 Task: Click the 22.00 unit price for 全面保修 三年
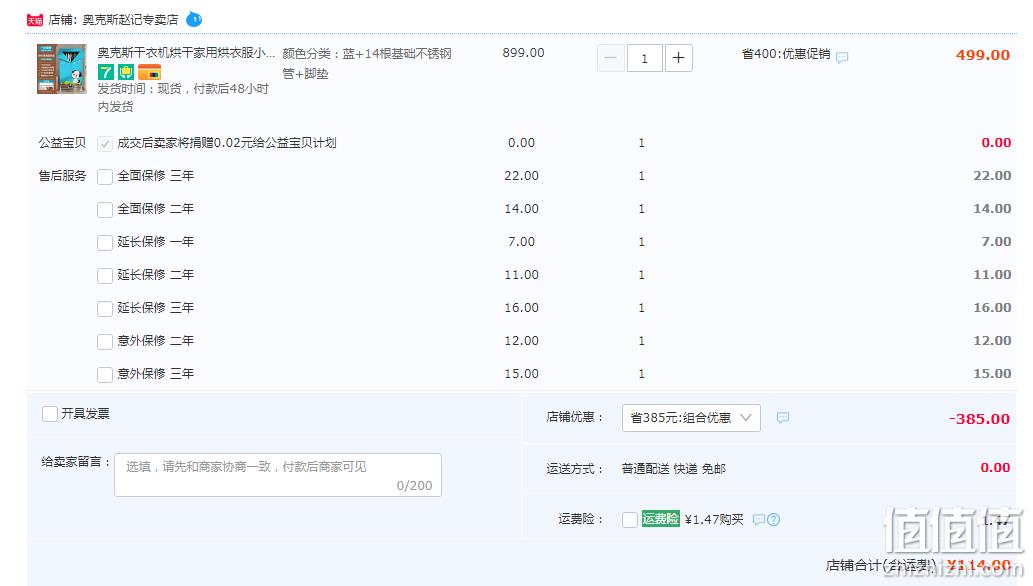tap(522, 175)
